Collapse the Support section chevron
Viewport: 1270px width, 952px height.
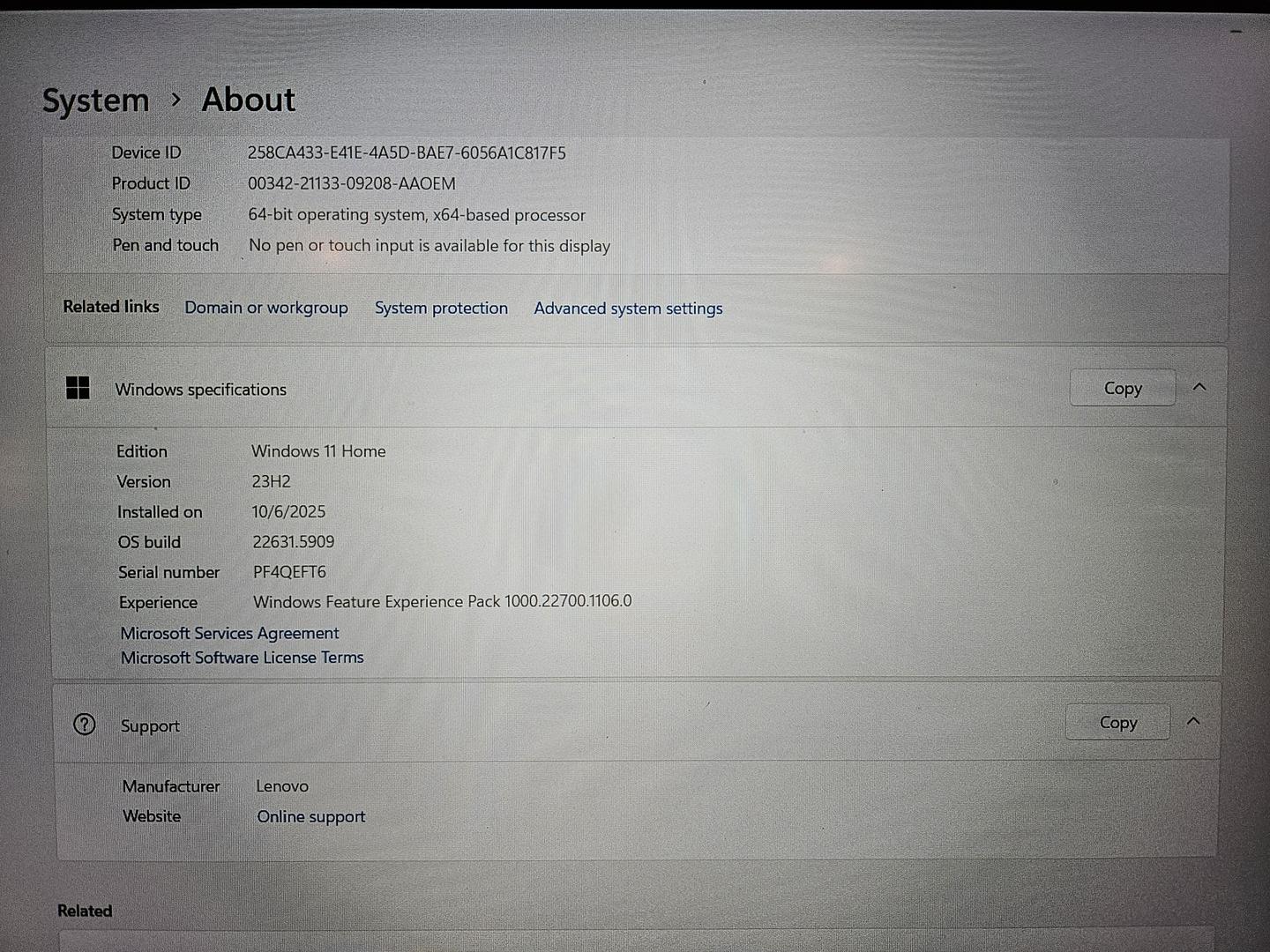click(1193, 721)
